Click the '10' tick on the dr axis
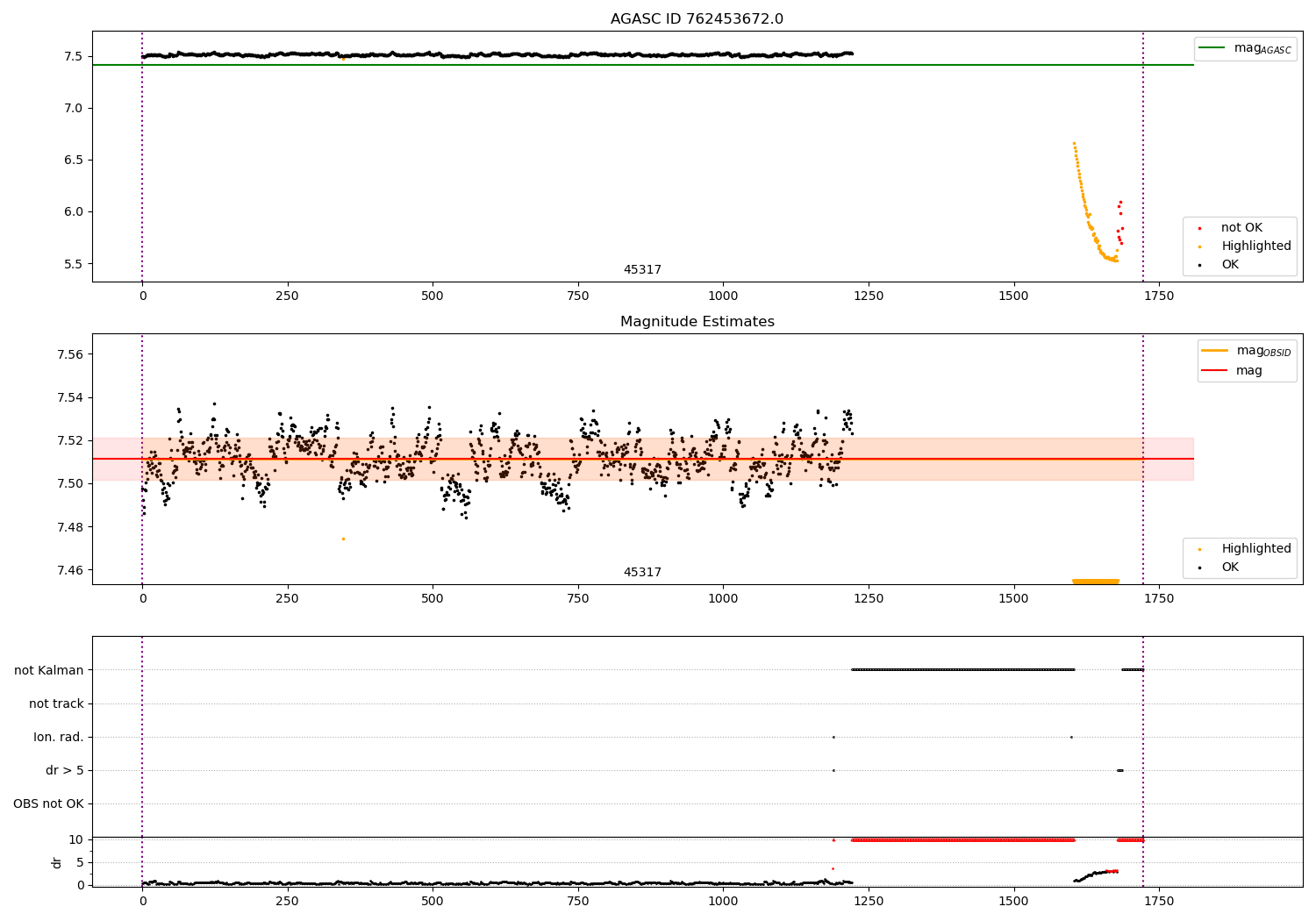Screen dimensions: 1316x921 [x=76, y=839]
